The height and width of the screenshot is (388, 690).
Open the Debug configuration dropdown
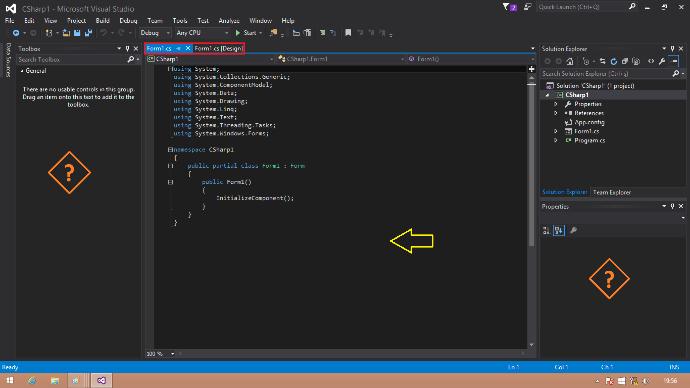coord(154,33)
